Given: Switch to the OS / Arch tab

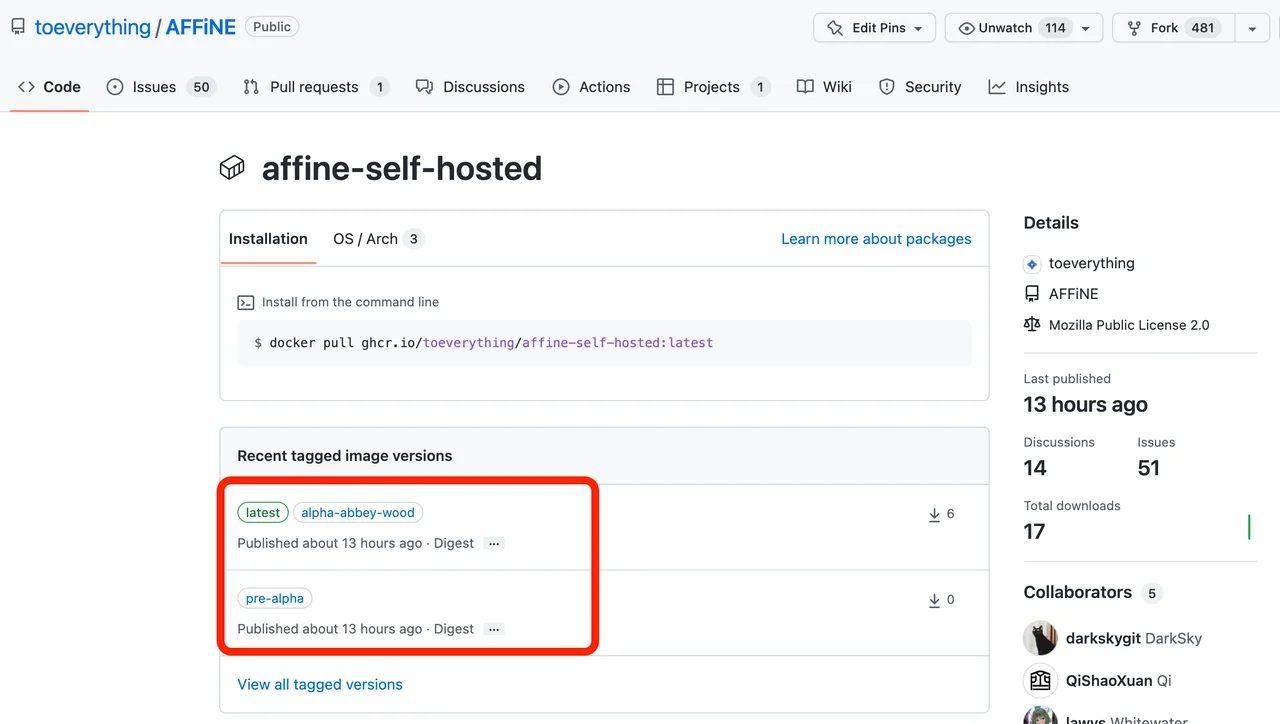Looking at the screenshot, I should coord(379,239).
